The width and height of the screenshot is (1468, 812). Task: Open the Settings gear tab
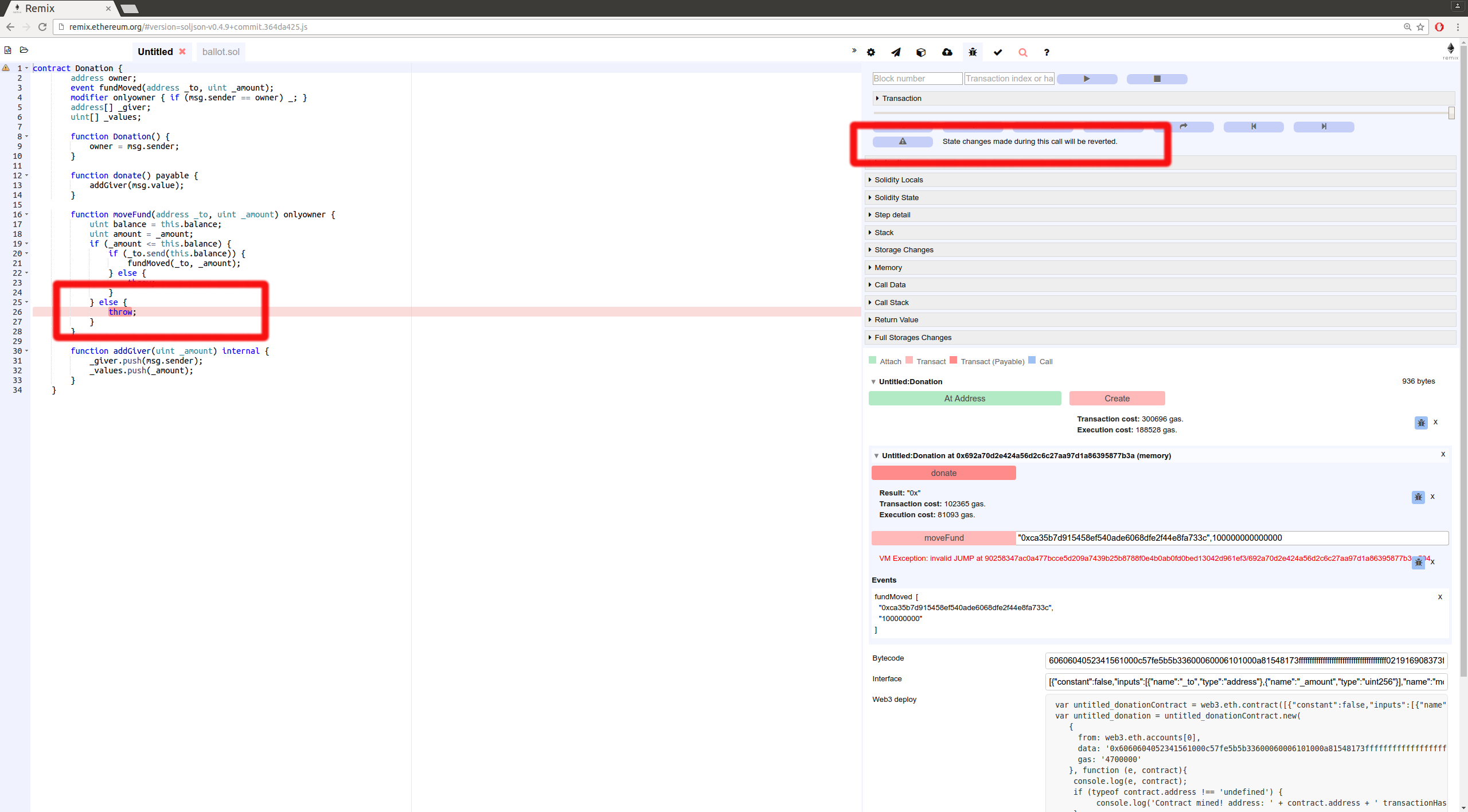[x=871, y=52]
